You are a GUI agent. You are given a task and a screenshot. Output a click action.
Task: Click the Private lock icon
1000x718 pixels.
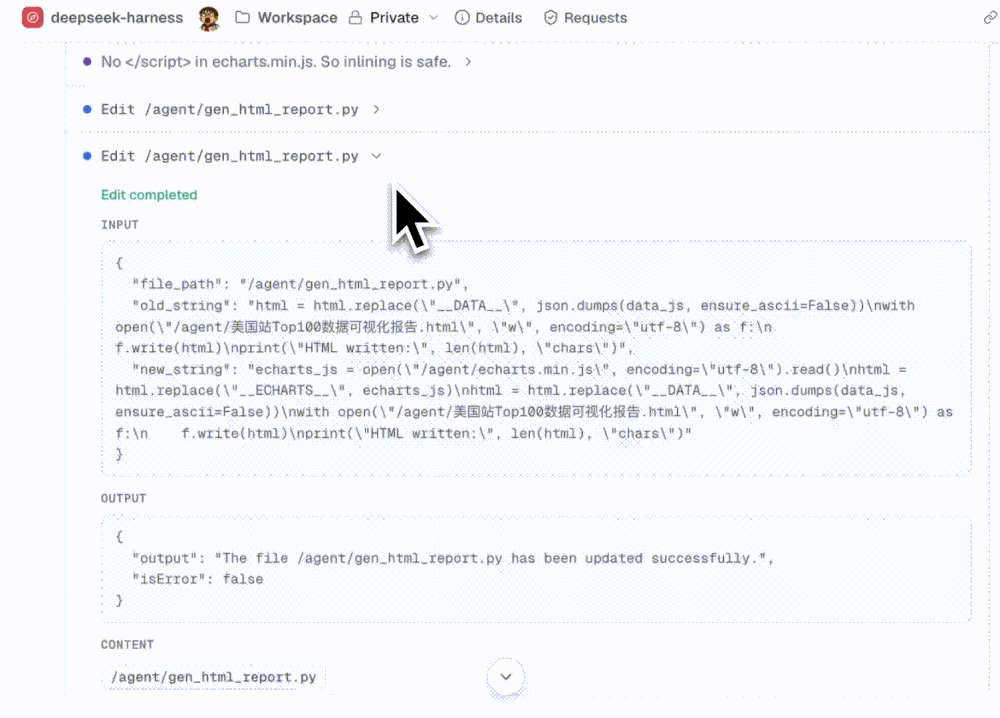[x=355, y=17]
